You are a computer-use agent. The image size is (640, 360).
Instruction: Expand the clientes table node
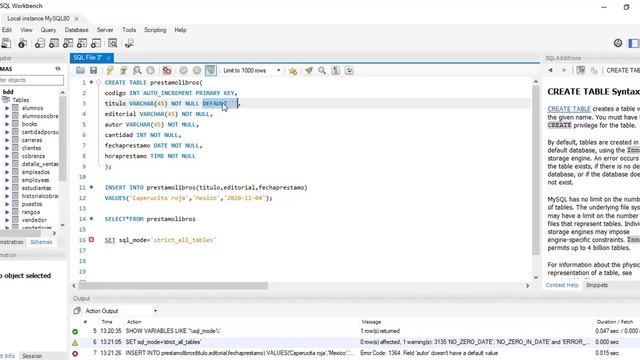tap(7, 148)
